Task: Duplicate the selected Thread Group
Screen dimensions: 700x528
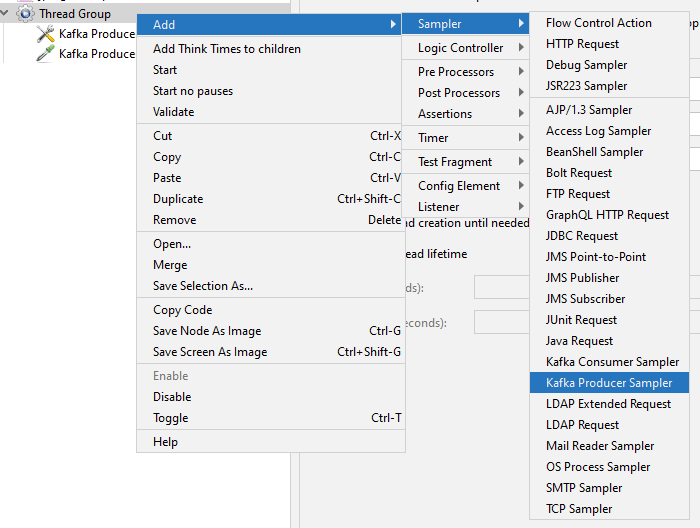Action: pos(178,199)
